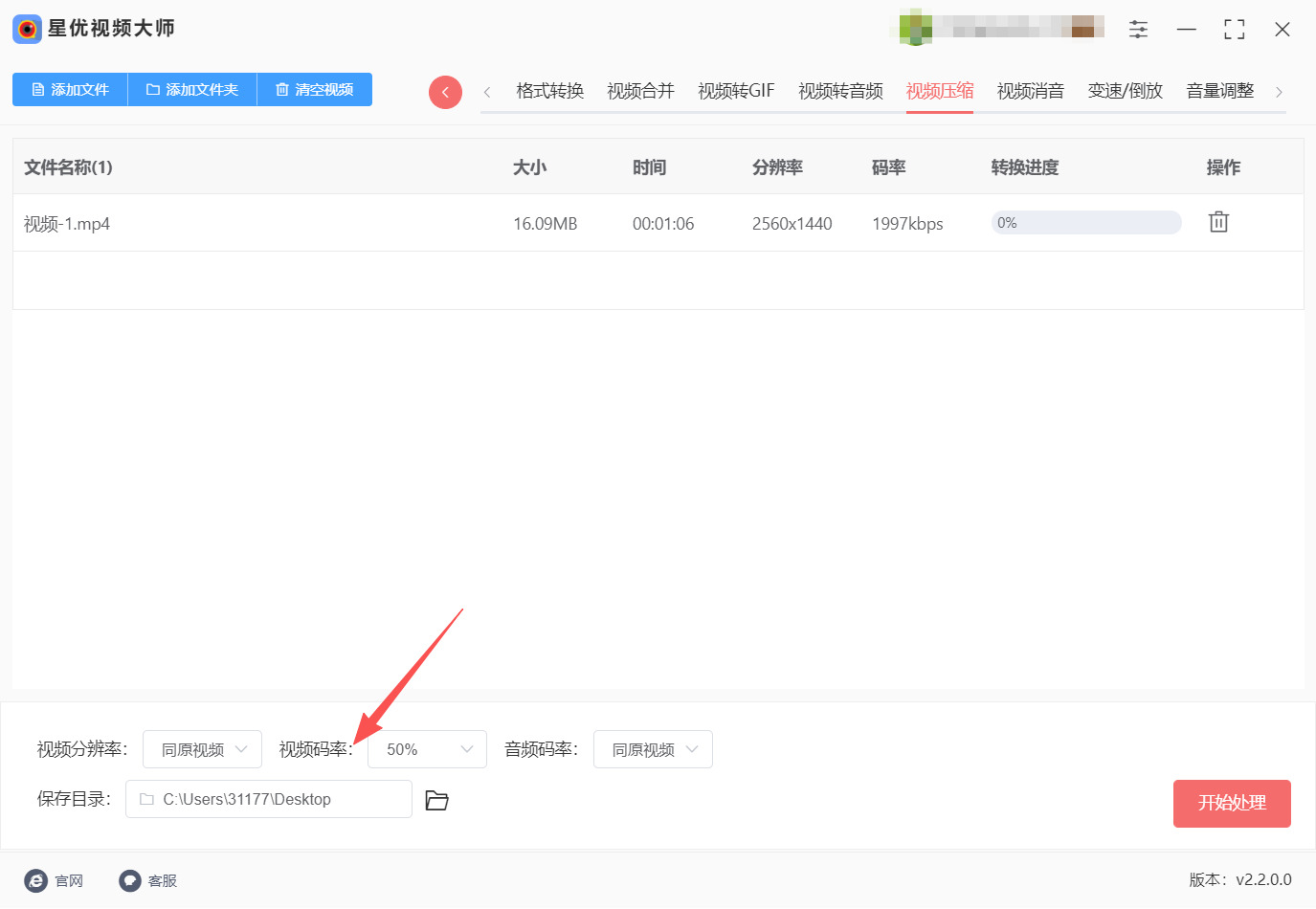
Task: Browse output folder with open-folder icon
Action: (x=436, y=800)
